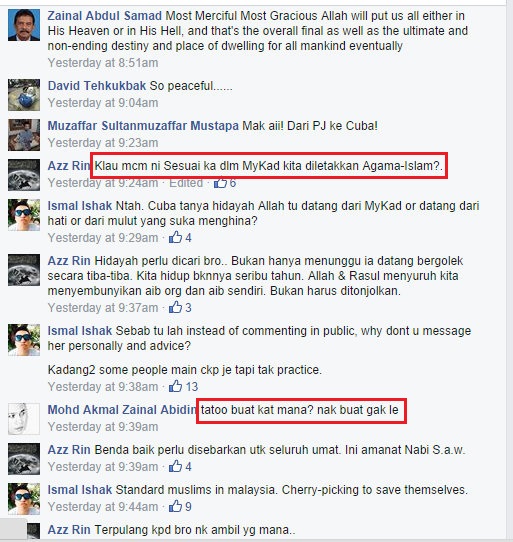Click like thumb on Ismal Ishak's 9:29am comment
The width and height of the screenshot is (513, 542).
click(175, 237)
